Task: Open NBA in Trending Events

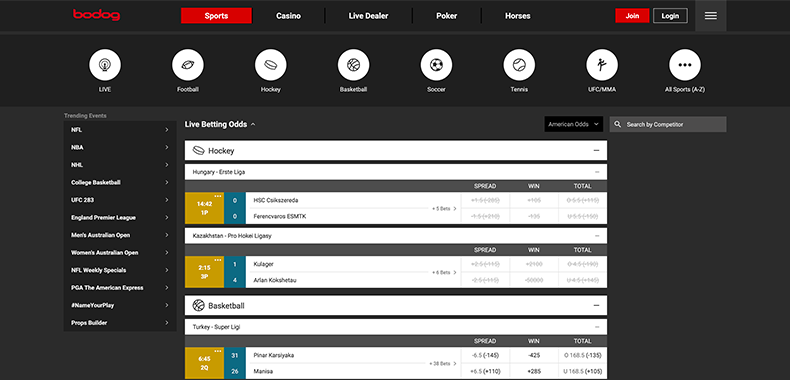Action: (x=120, y=147)
